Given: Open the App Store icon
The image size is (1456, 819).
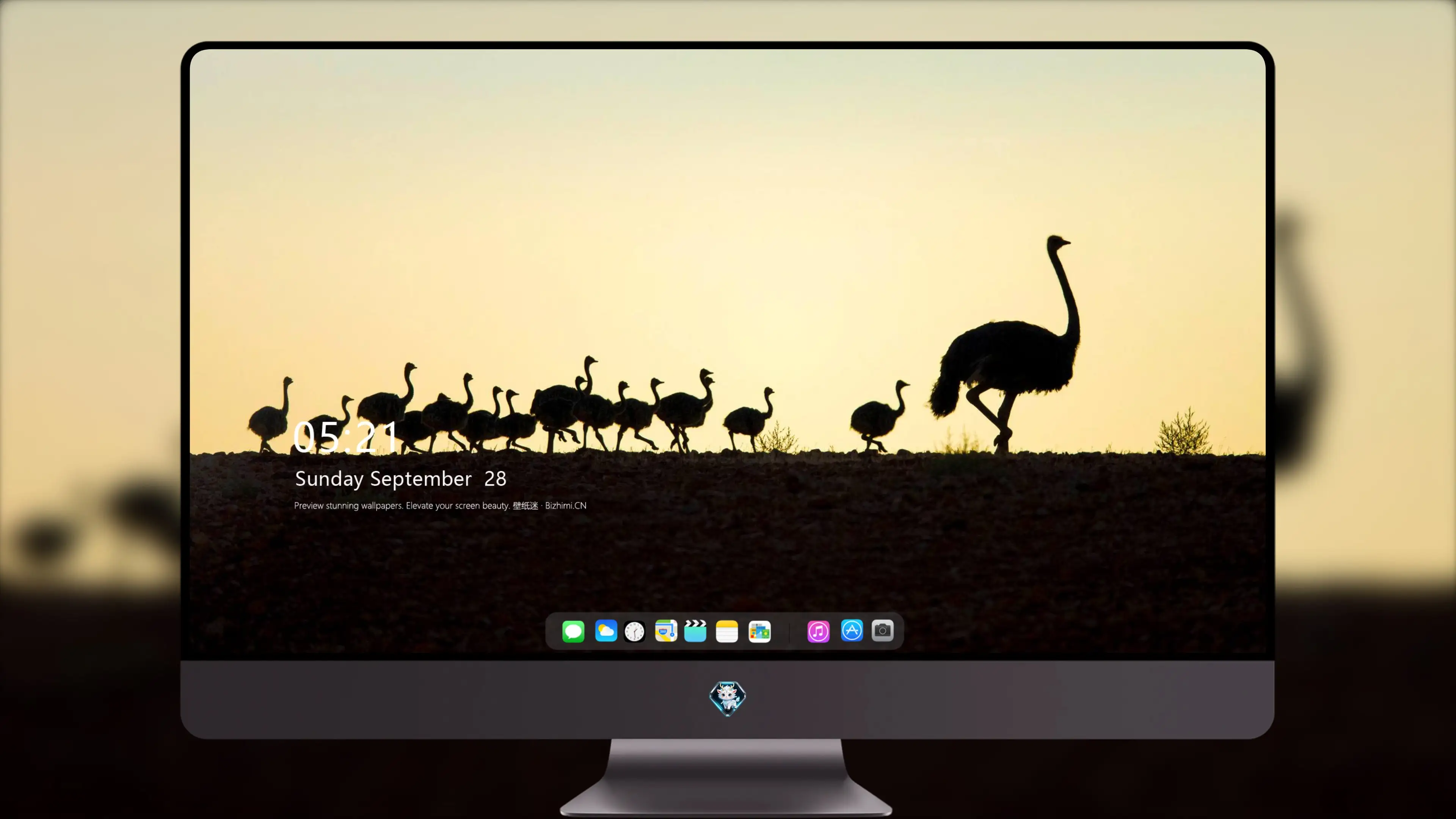Looking at the screenshot, I should [852, 630].
